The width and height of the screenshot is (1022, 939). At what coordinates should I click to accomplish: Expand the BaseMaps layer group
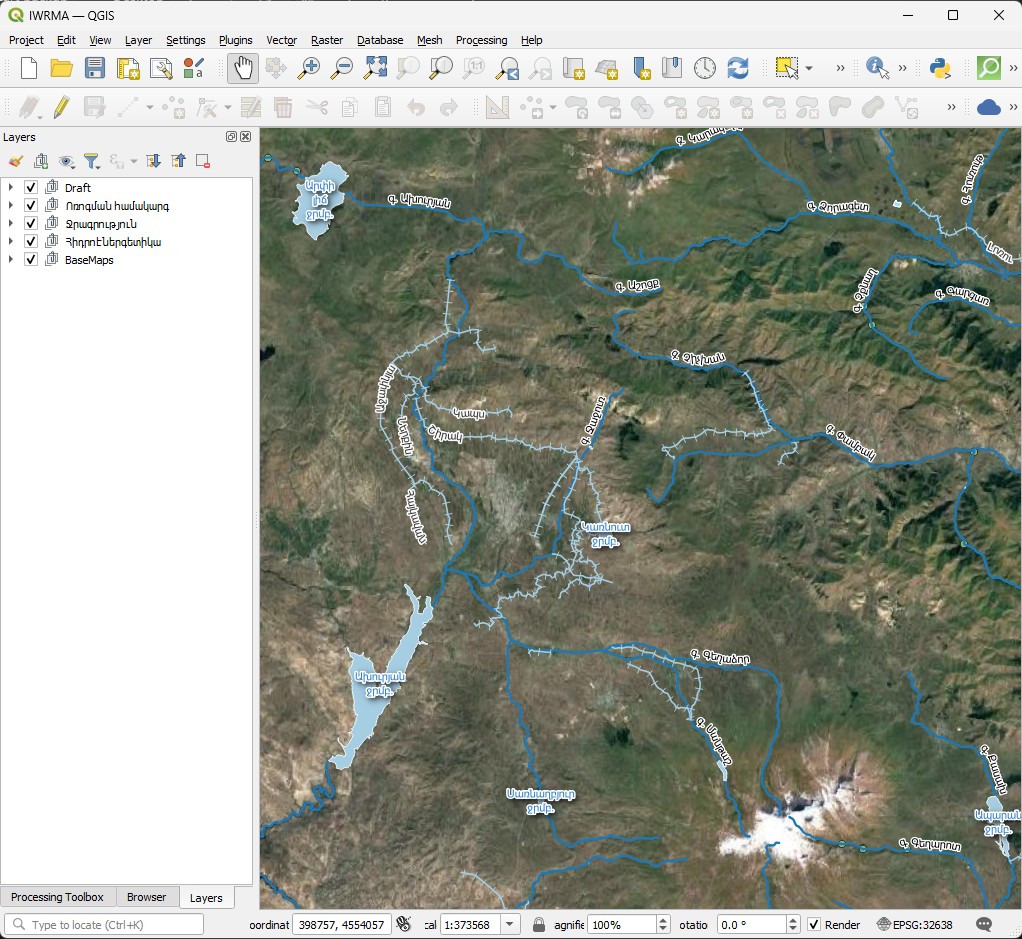click(x=11, y=260)
